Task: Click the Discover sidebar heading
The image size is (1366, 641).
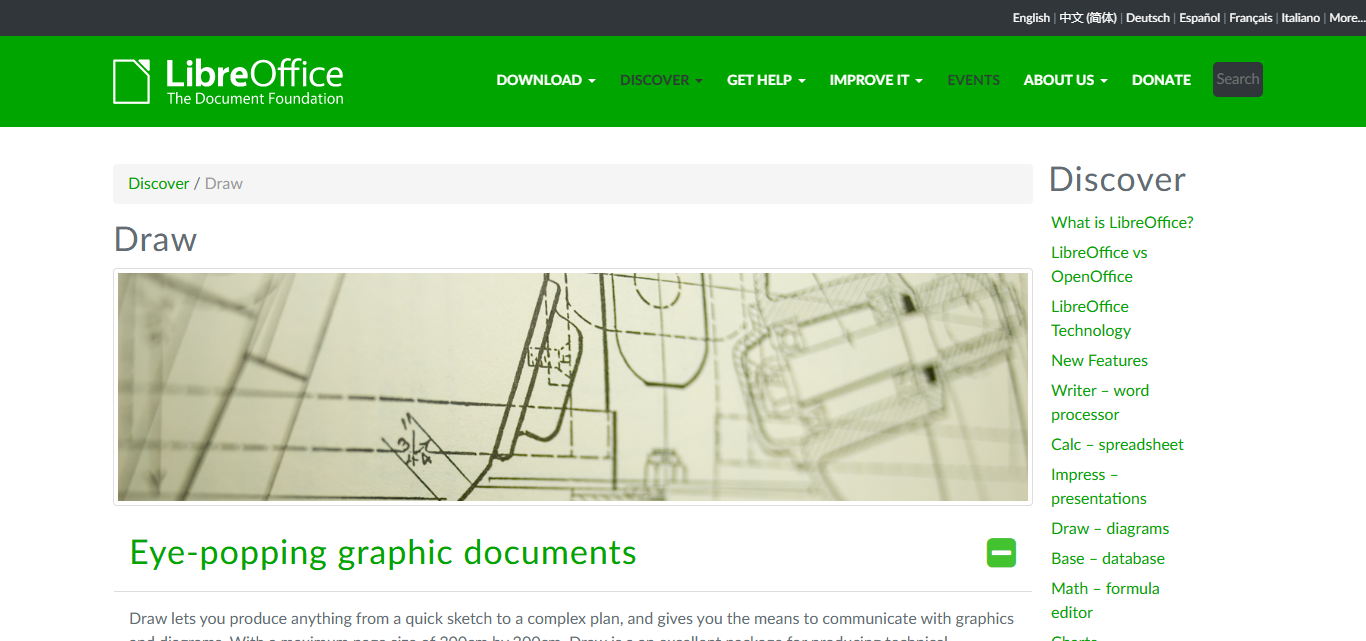Action: coord(1117,180)
